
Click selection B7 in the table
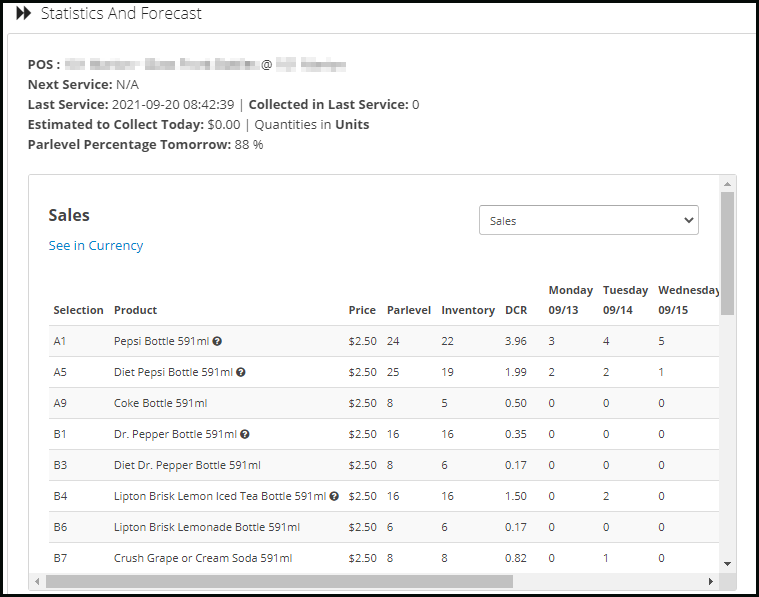coord(60,558)
